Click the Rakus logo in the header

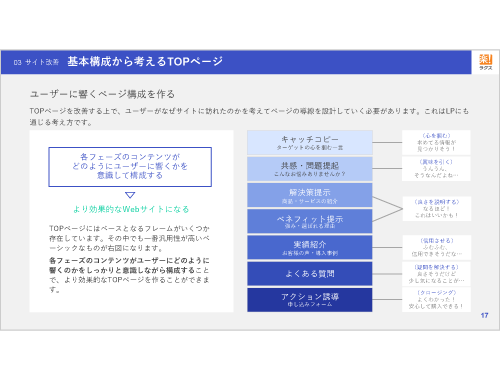click(x=486, y=62)
